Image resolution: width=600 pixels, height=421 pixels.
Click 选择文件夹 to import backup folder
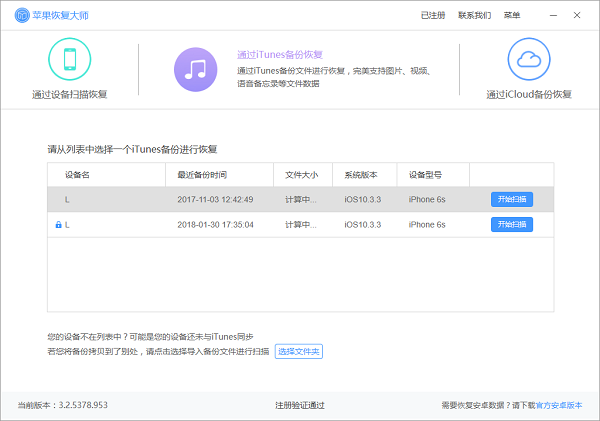click(x=299, y=352)
